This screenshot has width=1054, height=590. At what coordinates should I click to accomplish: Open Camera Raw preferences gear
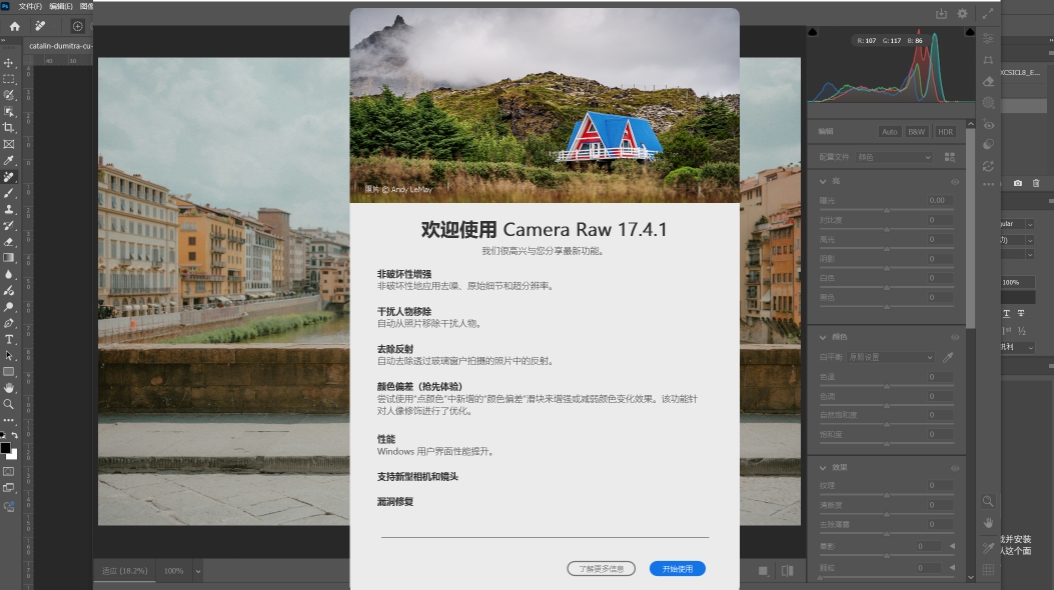tap(963, 13)
